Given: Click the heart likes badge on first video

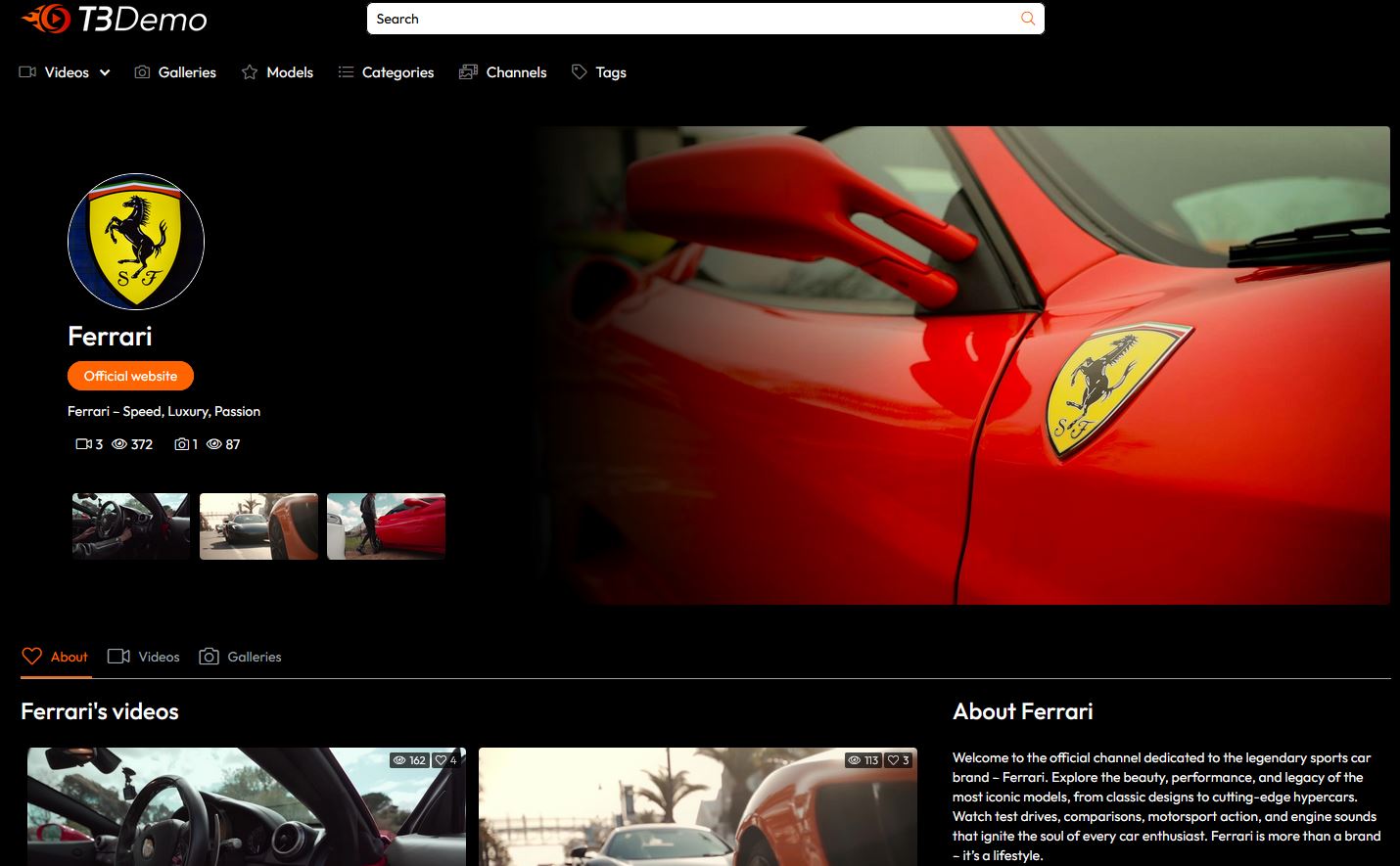Looking at the screenshot, I should 446,760.
